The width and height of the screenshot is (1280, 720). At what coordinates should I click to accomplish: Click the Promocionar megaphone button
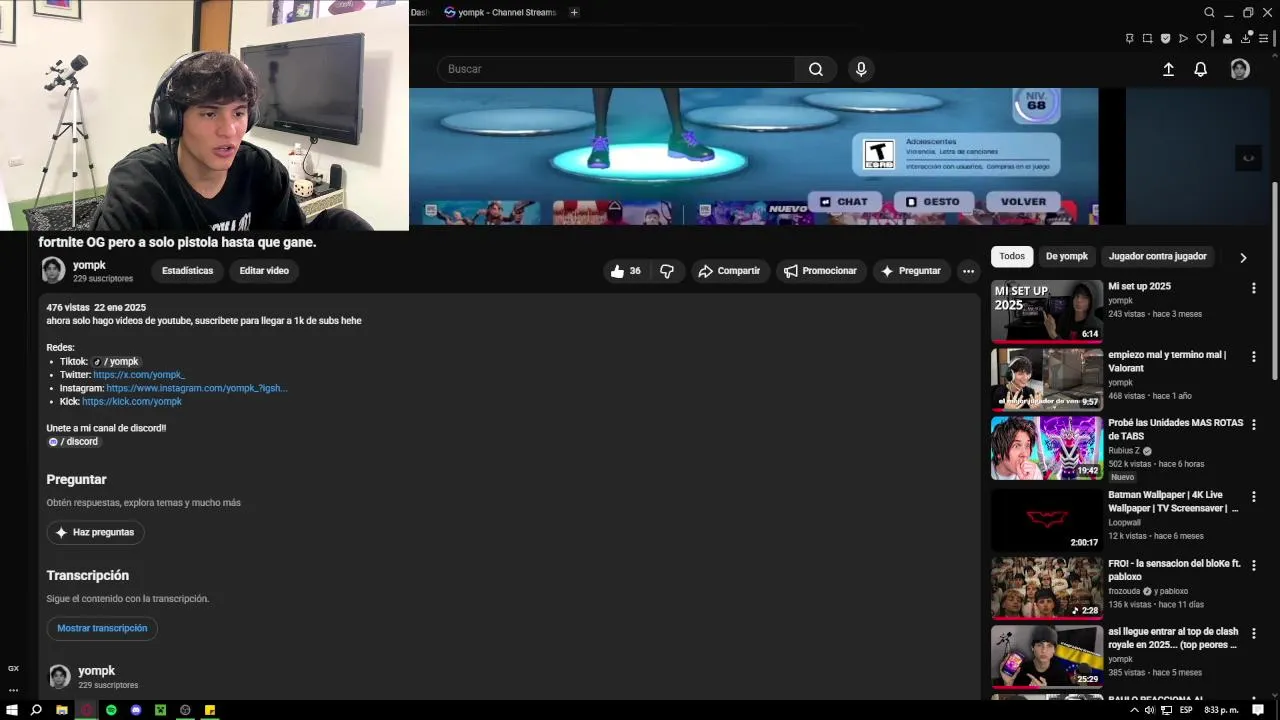click(x=821, y=271)
